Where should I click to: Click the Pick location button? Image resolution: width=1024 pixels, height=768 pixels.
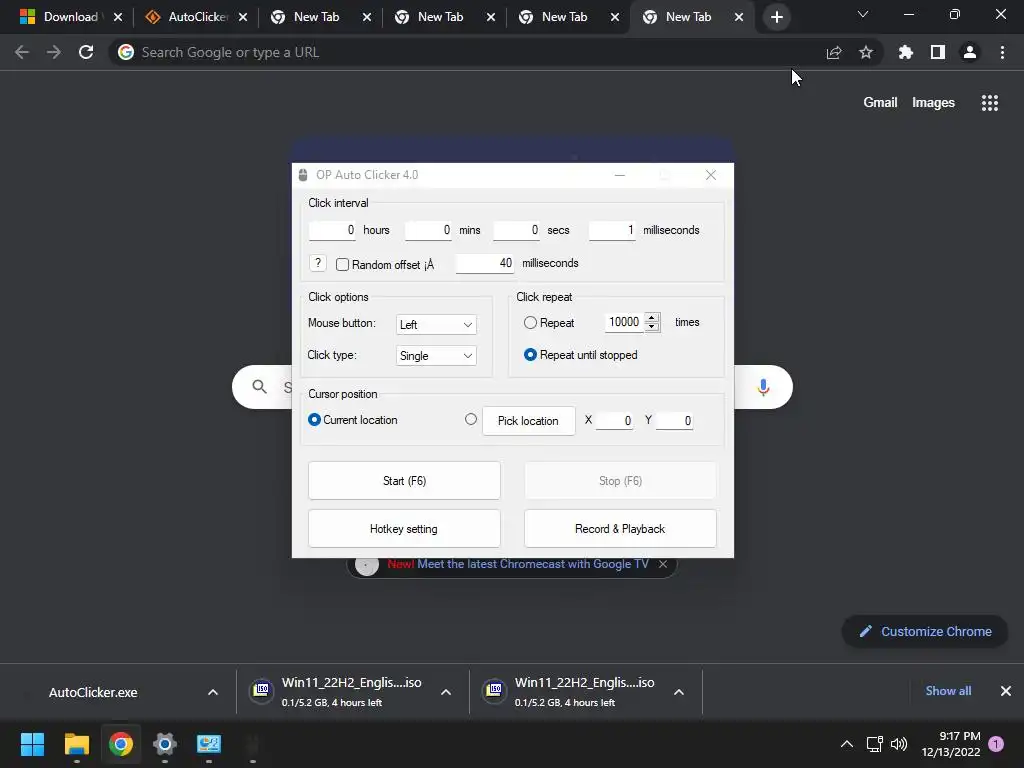pyautogui.click(x=528, y=421)
